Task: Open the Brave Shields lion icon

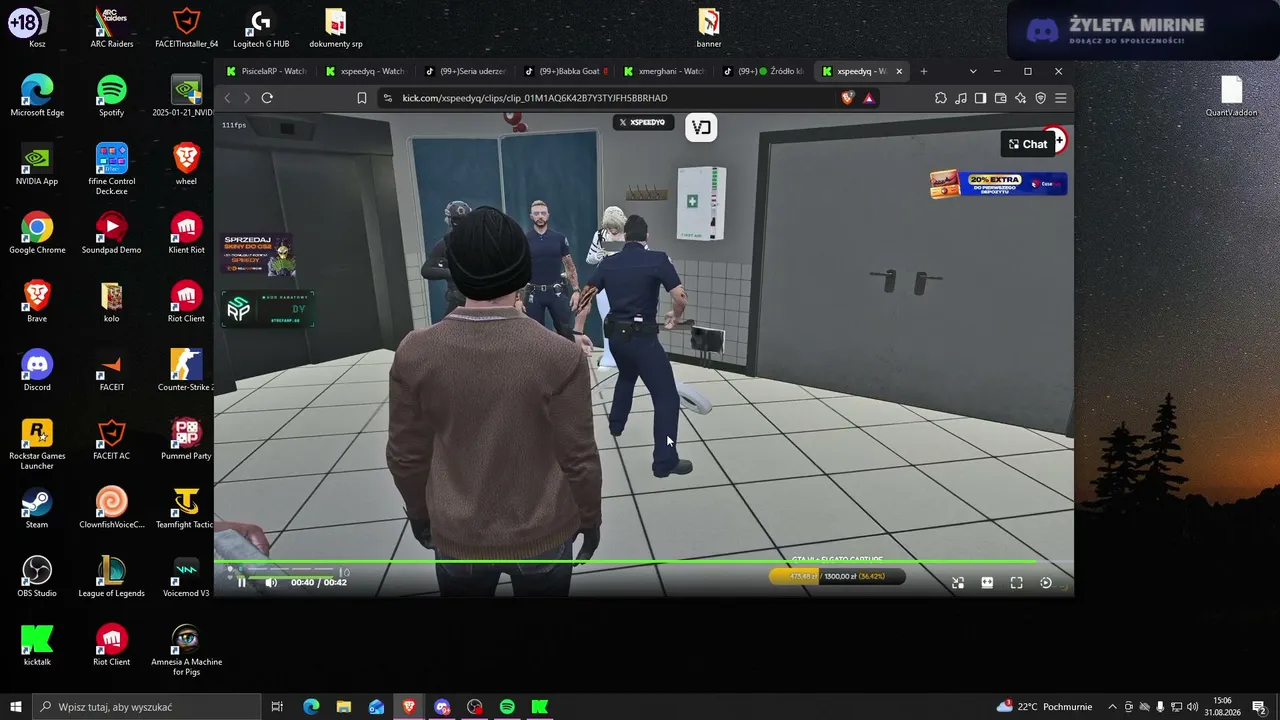Action: pyautogui.click(x=848, y=98)
